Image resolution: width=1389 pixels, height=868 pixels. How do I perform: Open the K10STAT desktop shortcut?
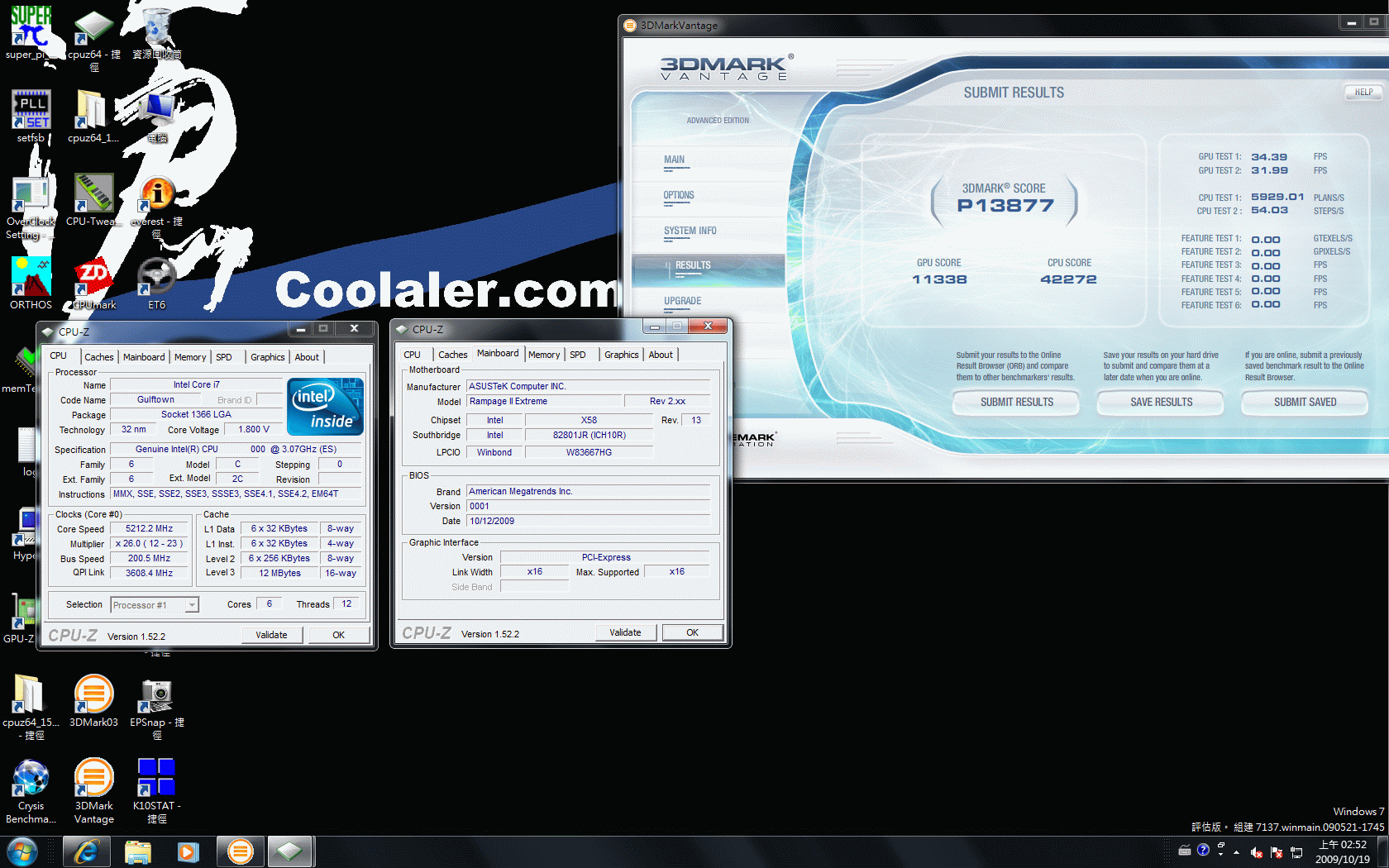point(156,791)
